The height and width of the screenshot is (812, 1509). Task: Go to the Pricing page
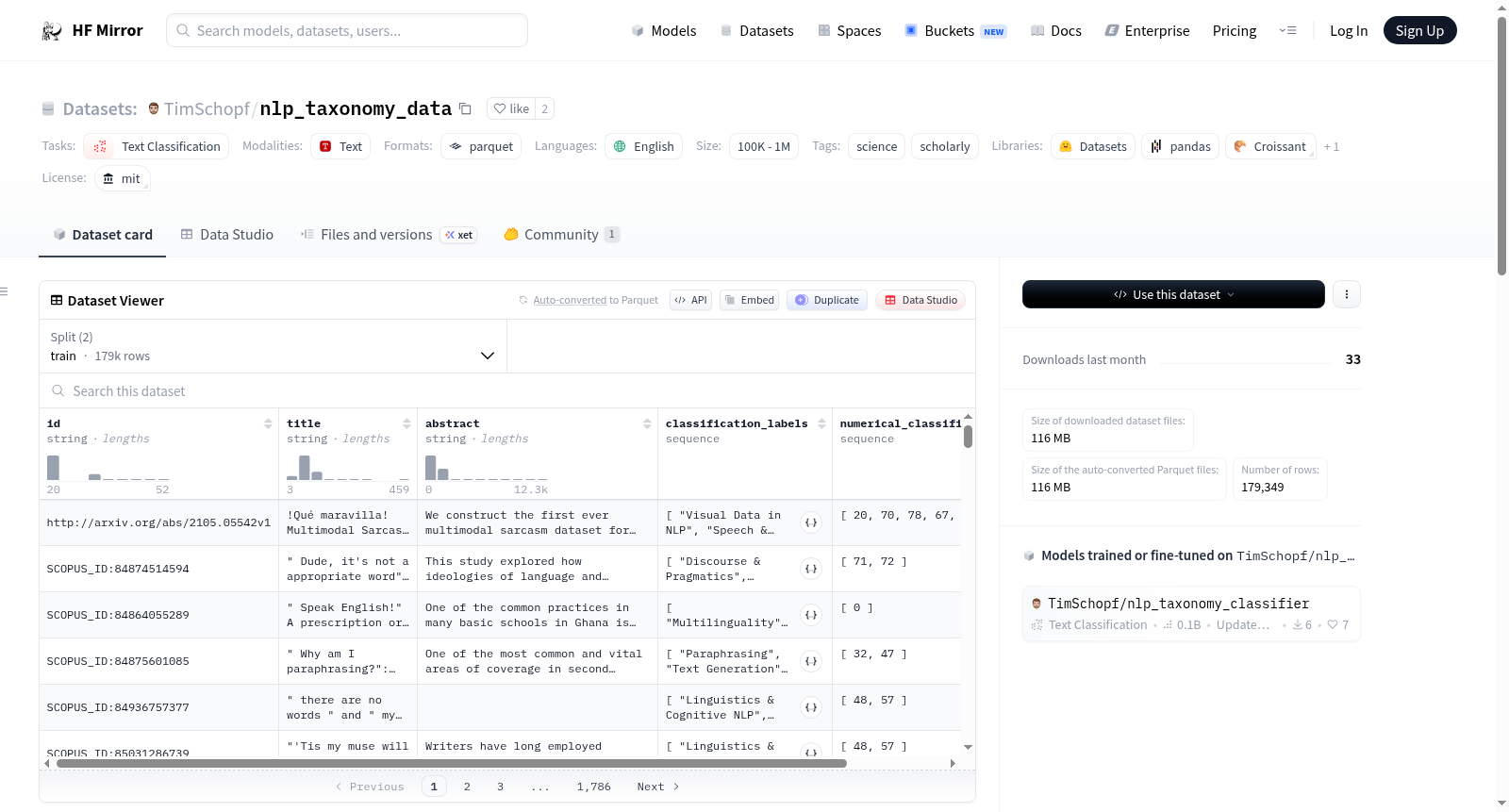tap(1235, 31)
